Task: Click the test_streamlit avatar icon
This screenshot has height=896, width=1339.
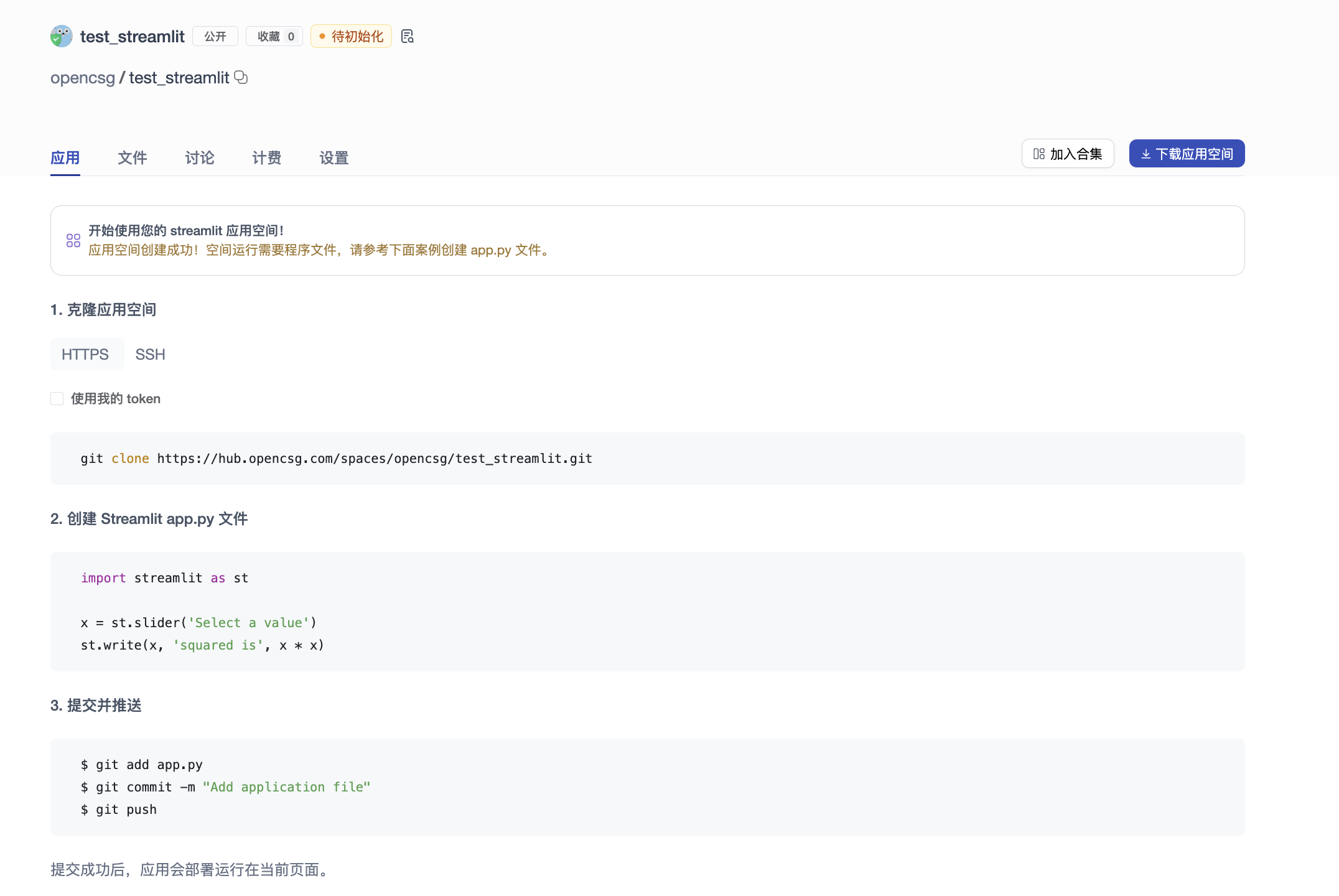Action: click(61, 36)
